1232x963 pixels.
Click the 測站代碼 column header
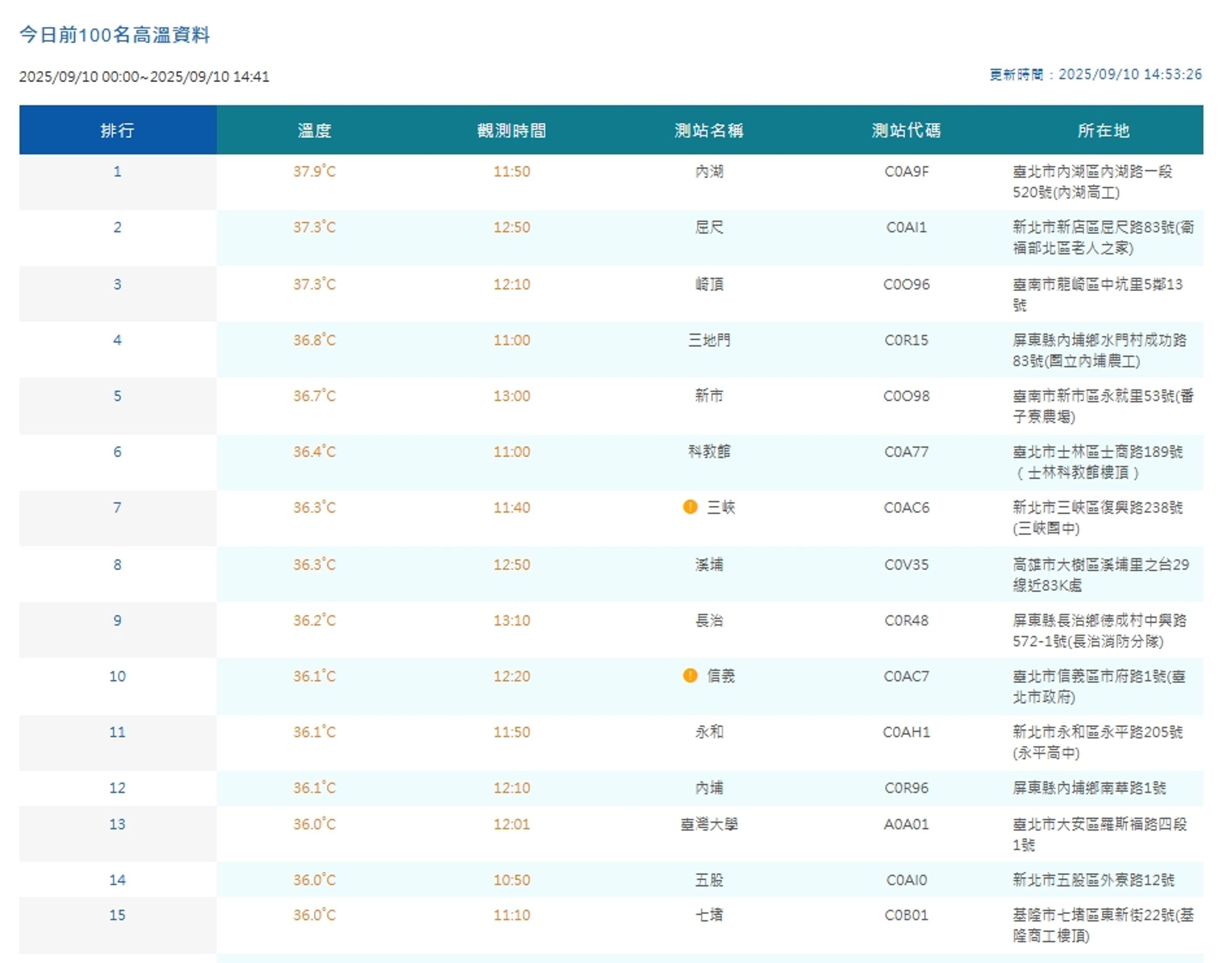pyautogui.click(x=907, y=130)
